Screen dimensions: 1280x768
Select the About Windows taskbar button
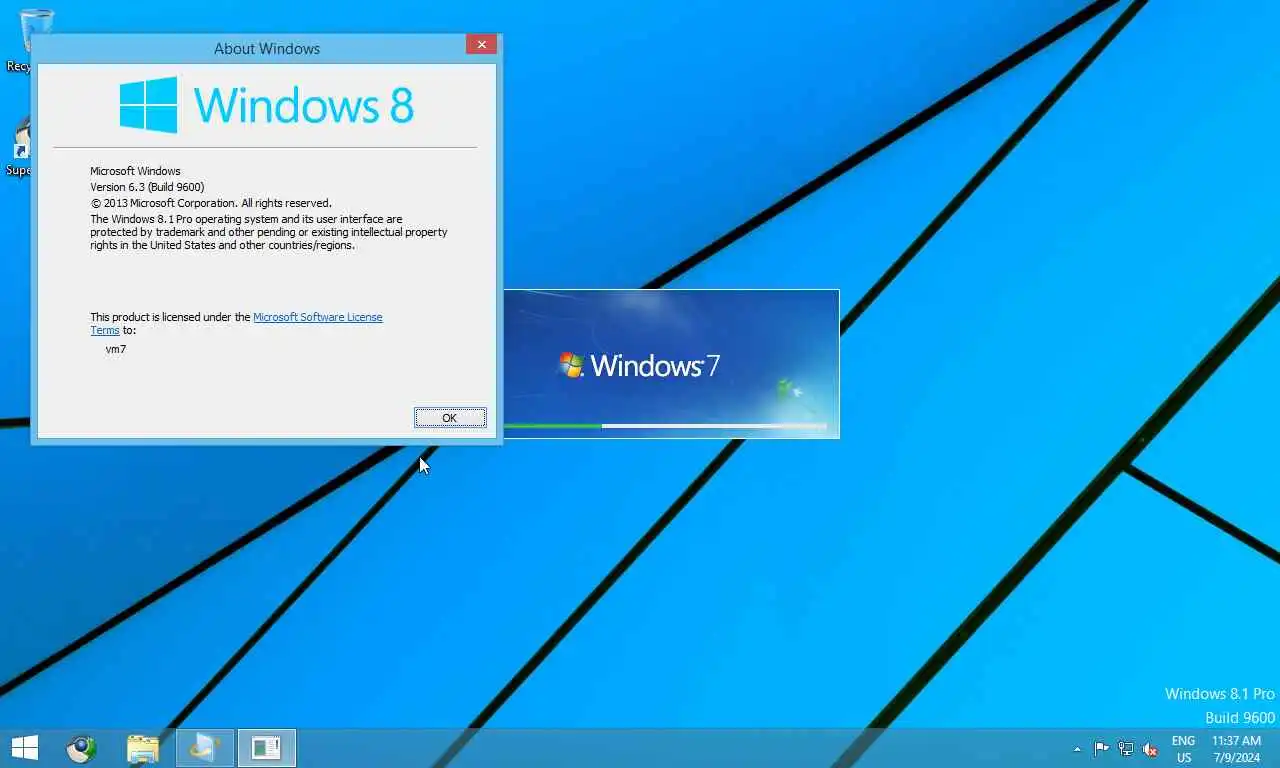click(x=267, y=748)
